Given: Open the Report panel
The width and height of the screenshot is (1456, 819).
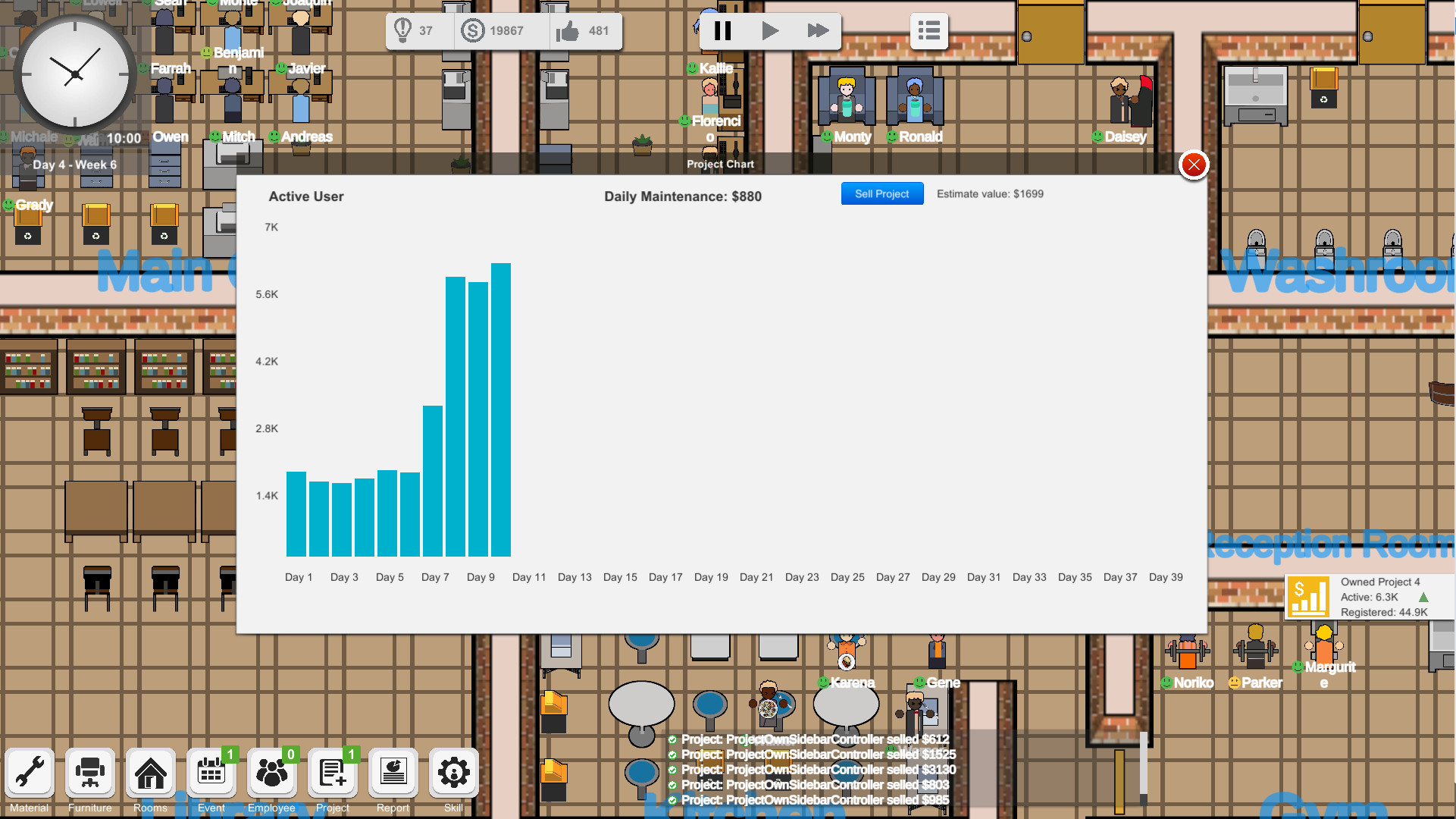Looking at the screenshot, I should 393,773.
